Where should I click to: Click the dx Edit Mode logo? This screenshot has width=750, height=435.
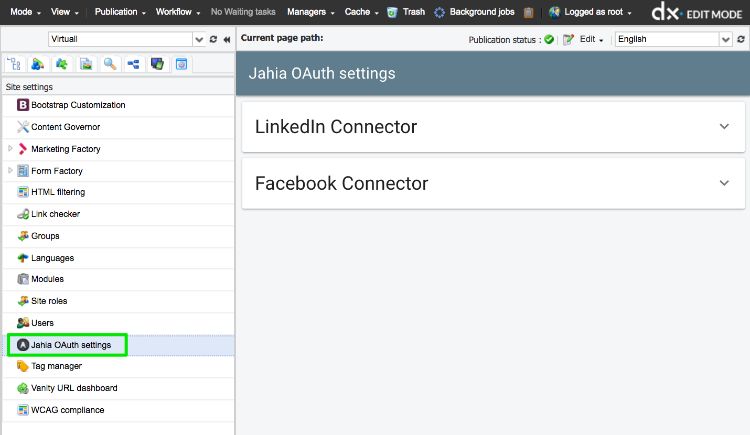697,12
